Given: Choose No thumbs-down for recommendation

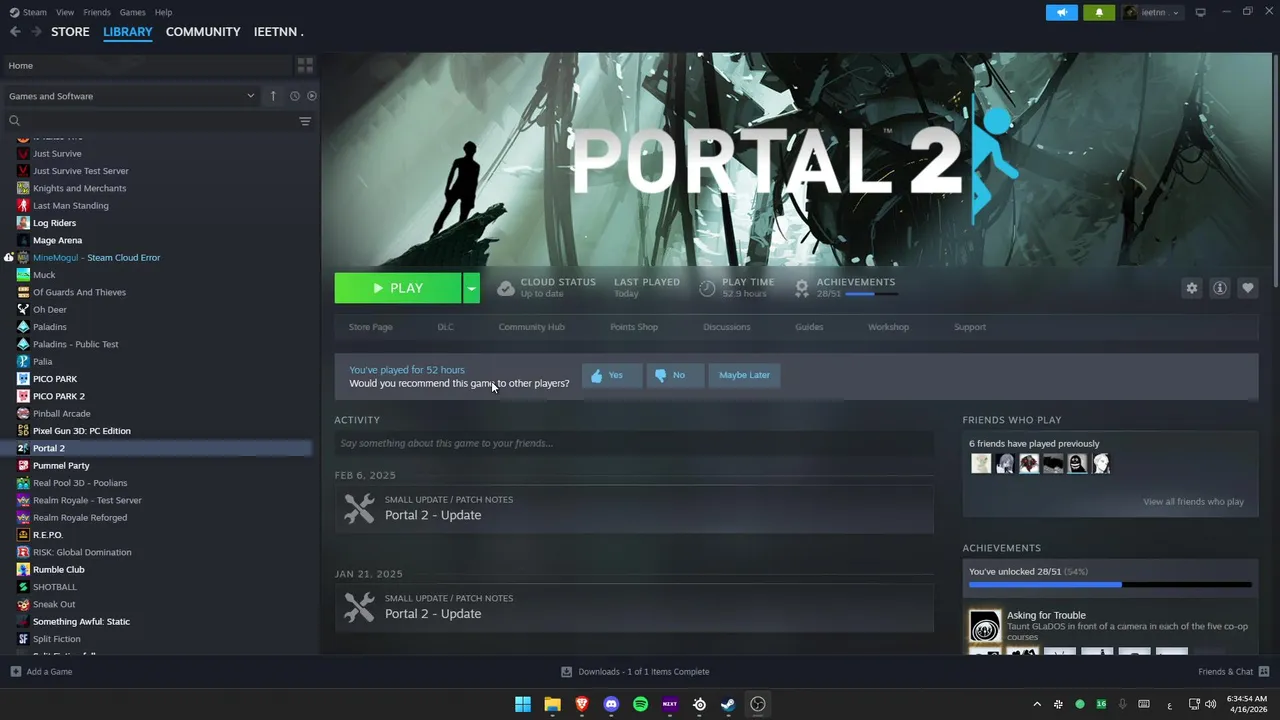Looking at the screenshot, I should click(675, 375).
